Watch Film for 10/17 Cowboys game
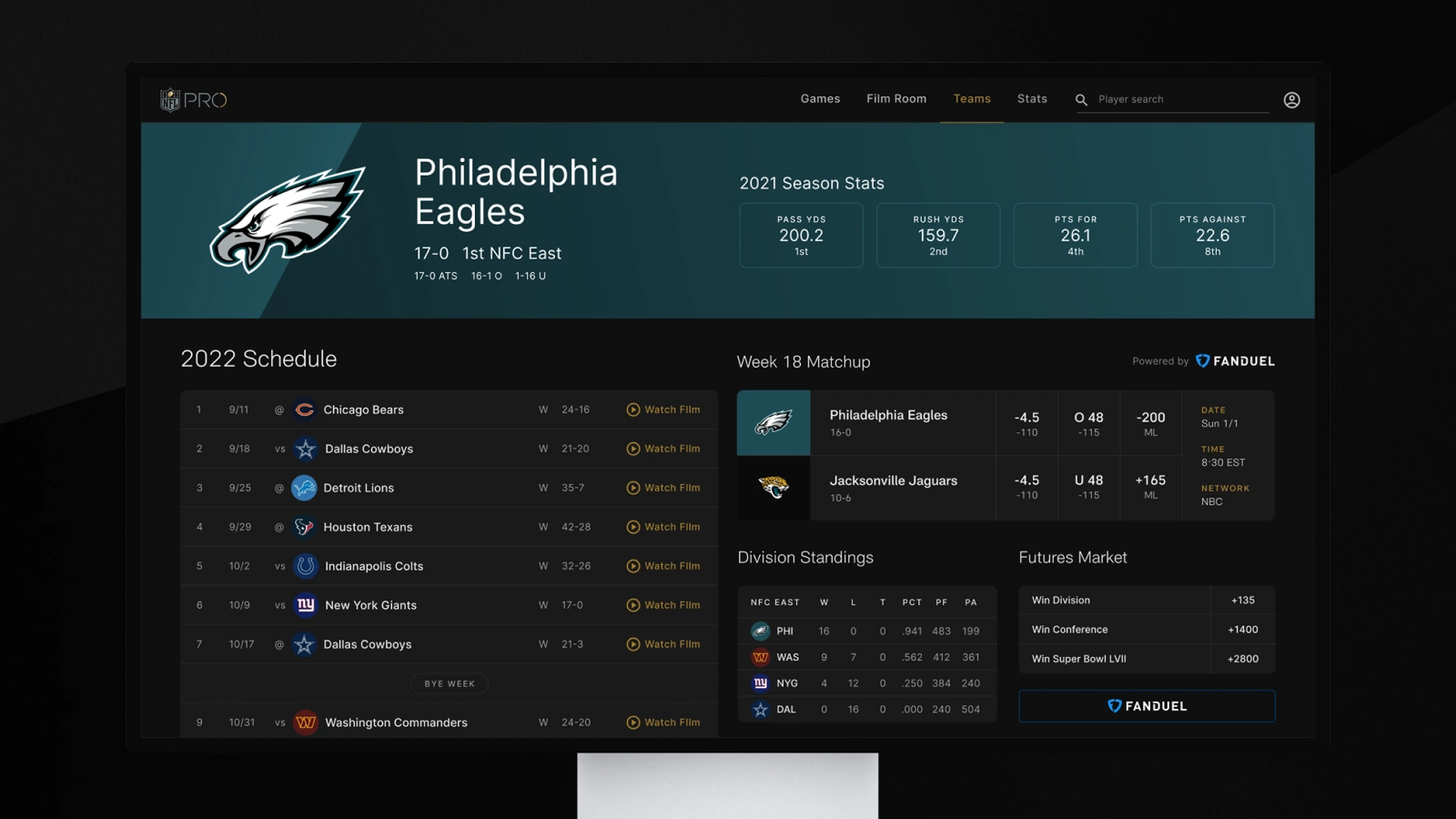The height and width of the screenshot is (819, 1456). coord(663,644)
